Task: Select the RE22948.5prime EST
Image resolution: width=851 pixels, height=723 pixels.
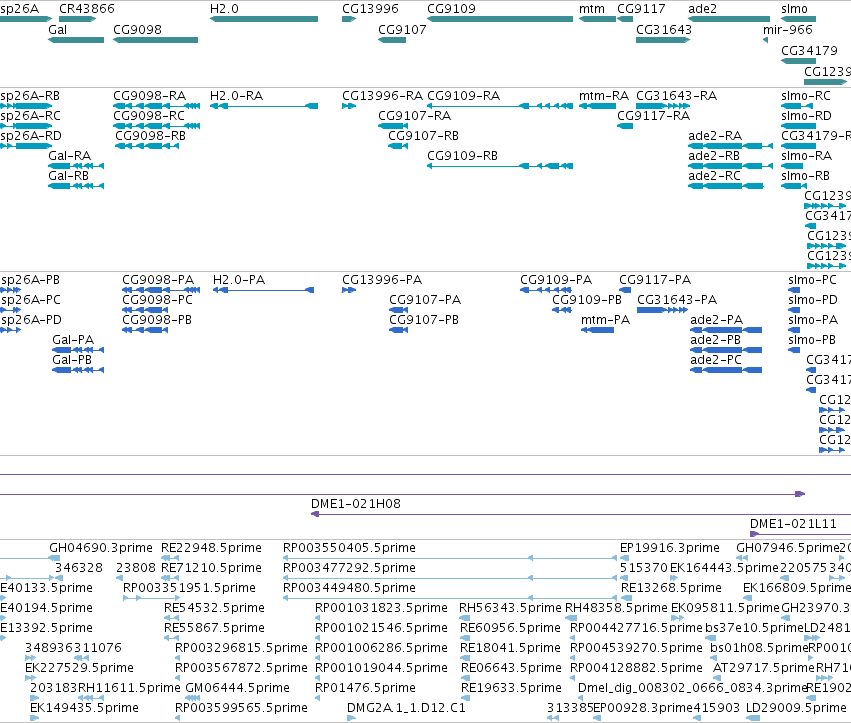Action: pos(170,558)
